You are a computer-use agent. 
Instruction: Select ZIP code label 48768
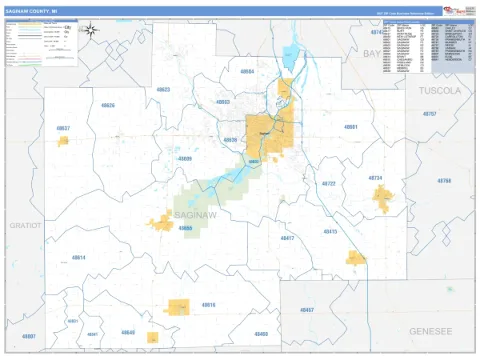point(444,181)
